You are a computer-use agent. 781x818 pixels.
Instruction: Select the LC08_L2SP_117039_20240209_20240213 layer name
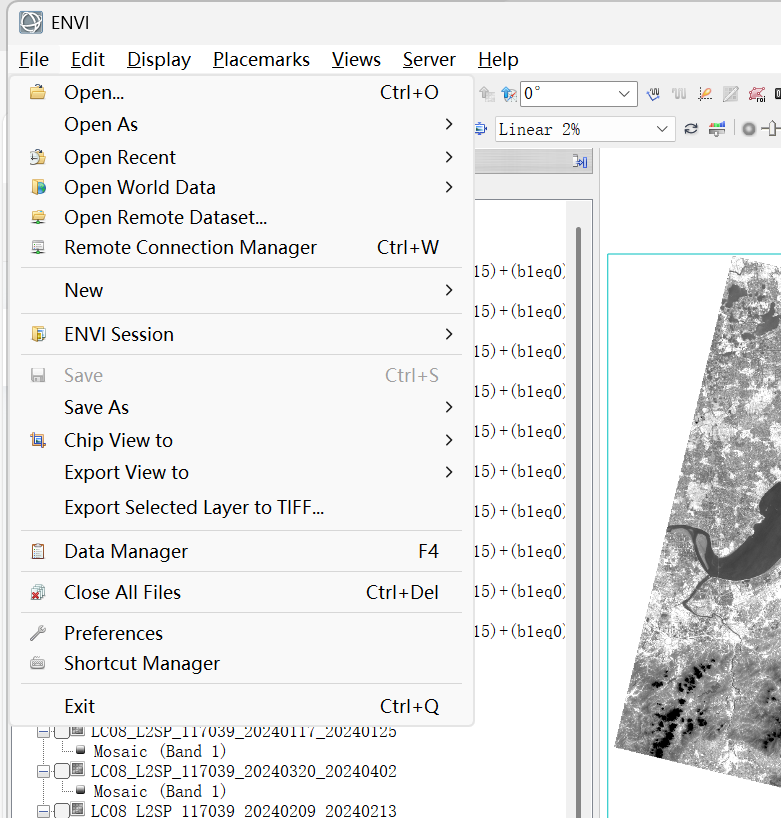(x=244, y=810)
